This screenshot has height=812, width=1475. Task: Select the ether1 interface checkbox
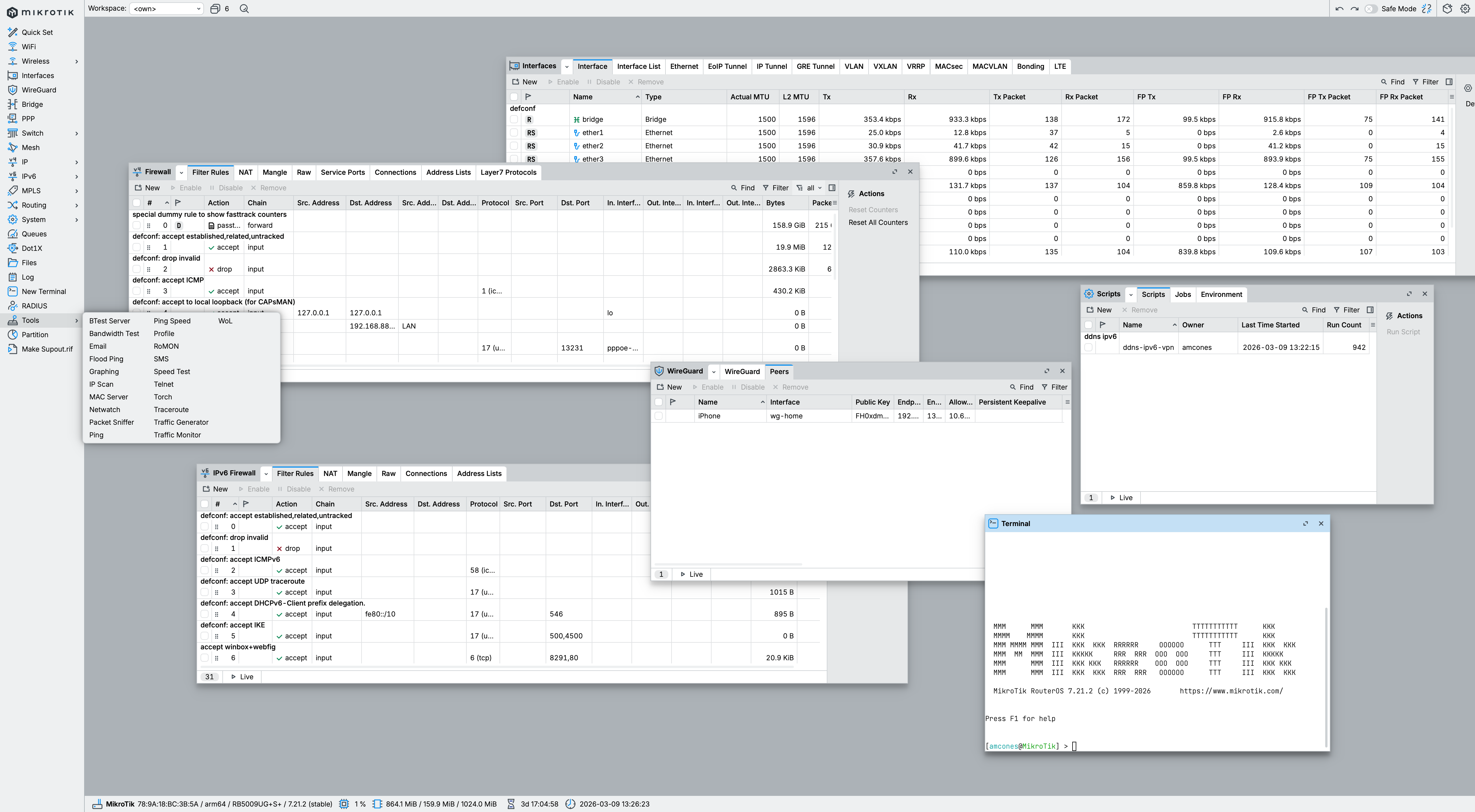tap(514, 133)
